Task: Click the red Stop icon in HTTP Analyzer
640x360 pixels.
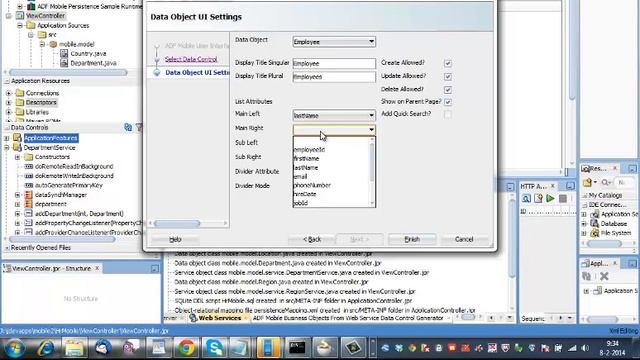Action: coord(562,198)
